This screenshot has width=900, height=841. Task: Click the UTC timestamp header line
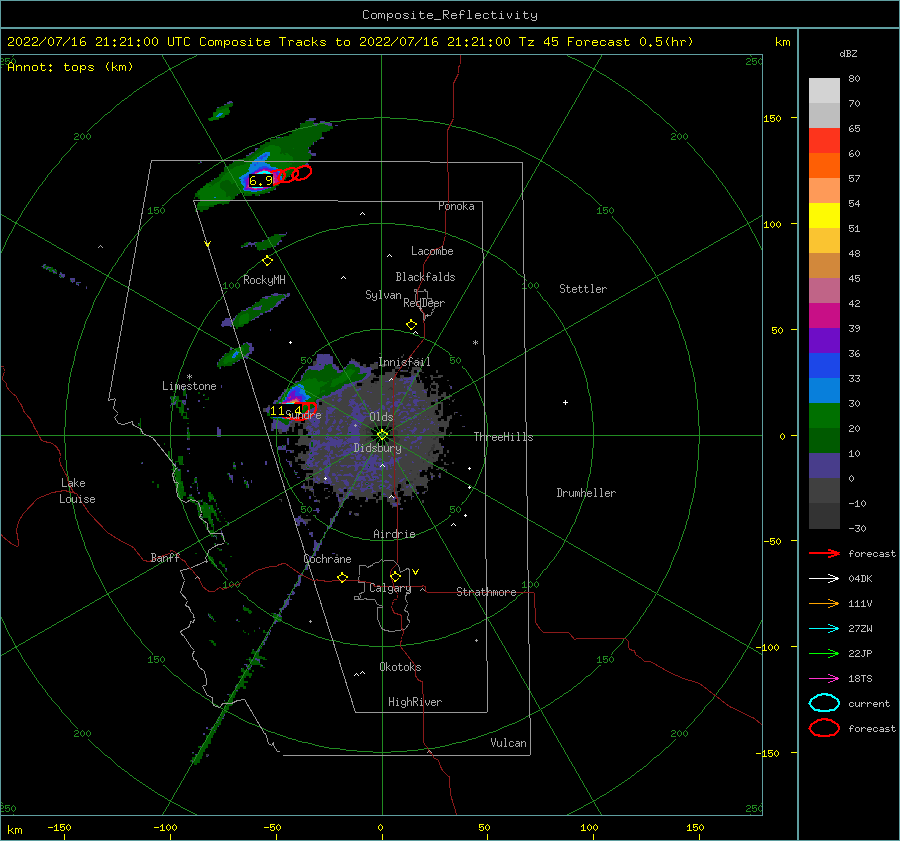click(350, 42)
